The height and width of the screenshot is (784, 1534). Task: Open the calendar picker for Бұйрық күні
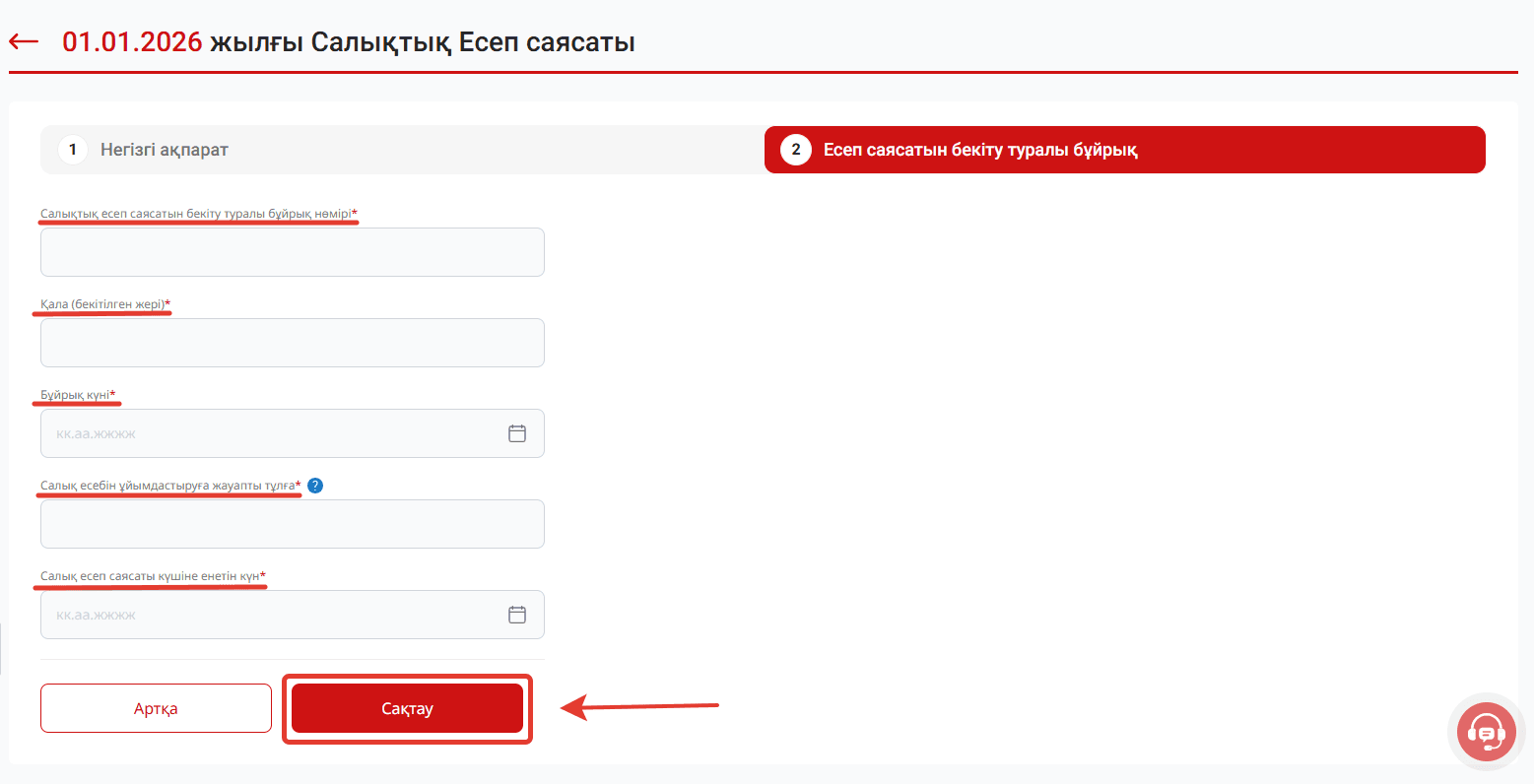pyautogui.click(x=517, y=433)
